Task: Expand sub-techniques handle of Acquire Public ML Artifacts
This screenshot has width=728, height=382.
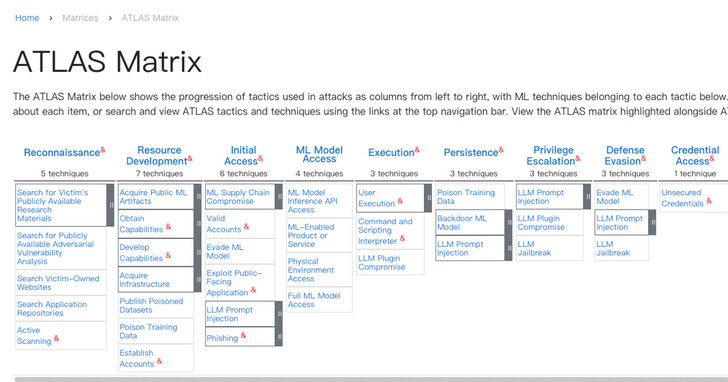Action: 198,196
